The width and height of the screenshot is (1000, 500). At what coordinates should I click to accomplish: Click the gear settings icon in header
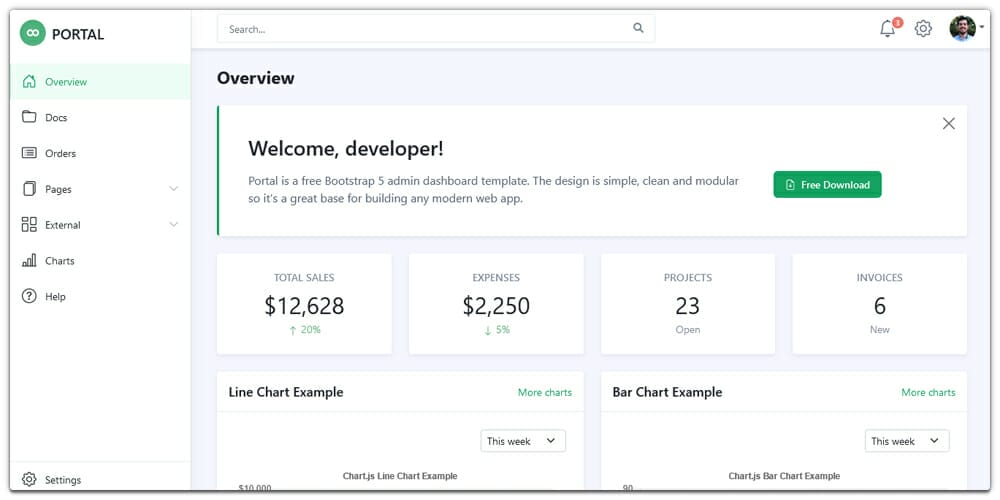923,29
